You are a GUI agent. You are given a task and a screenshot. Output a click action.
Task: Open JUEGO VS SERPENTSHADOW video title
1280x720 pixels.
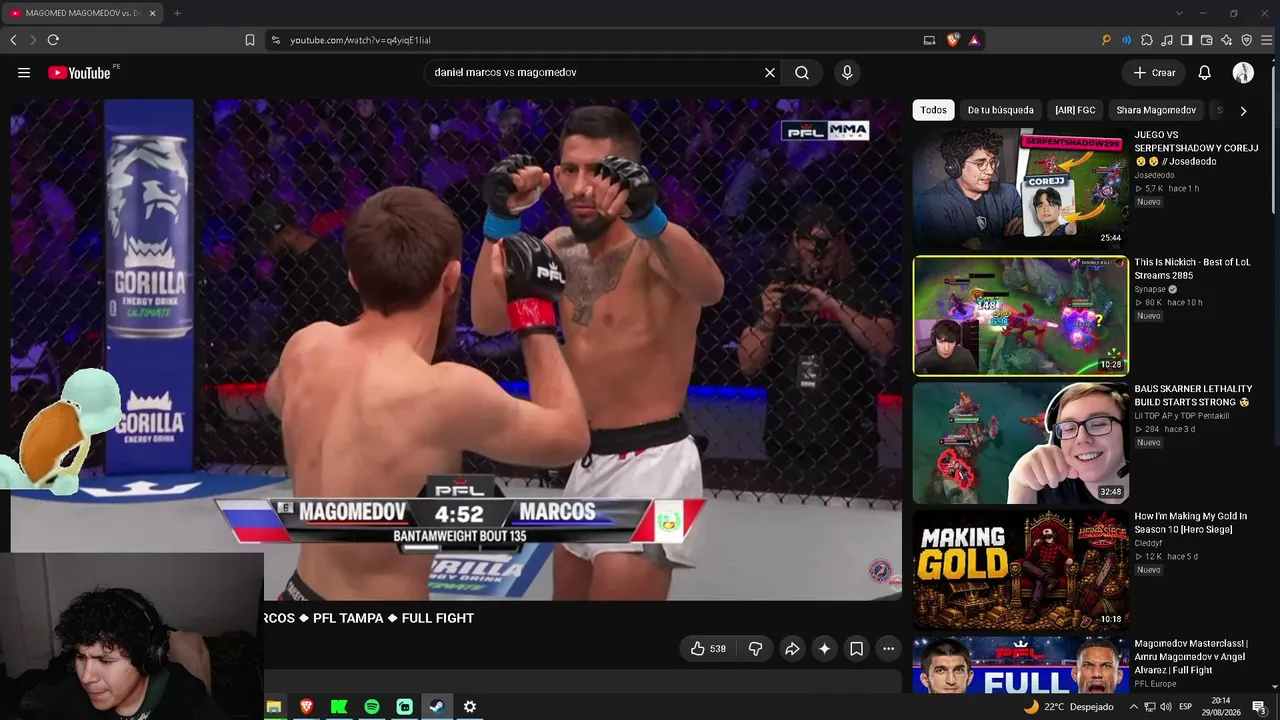(x=1196, y=148)
